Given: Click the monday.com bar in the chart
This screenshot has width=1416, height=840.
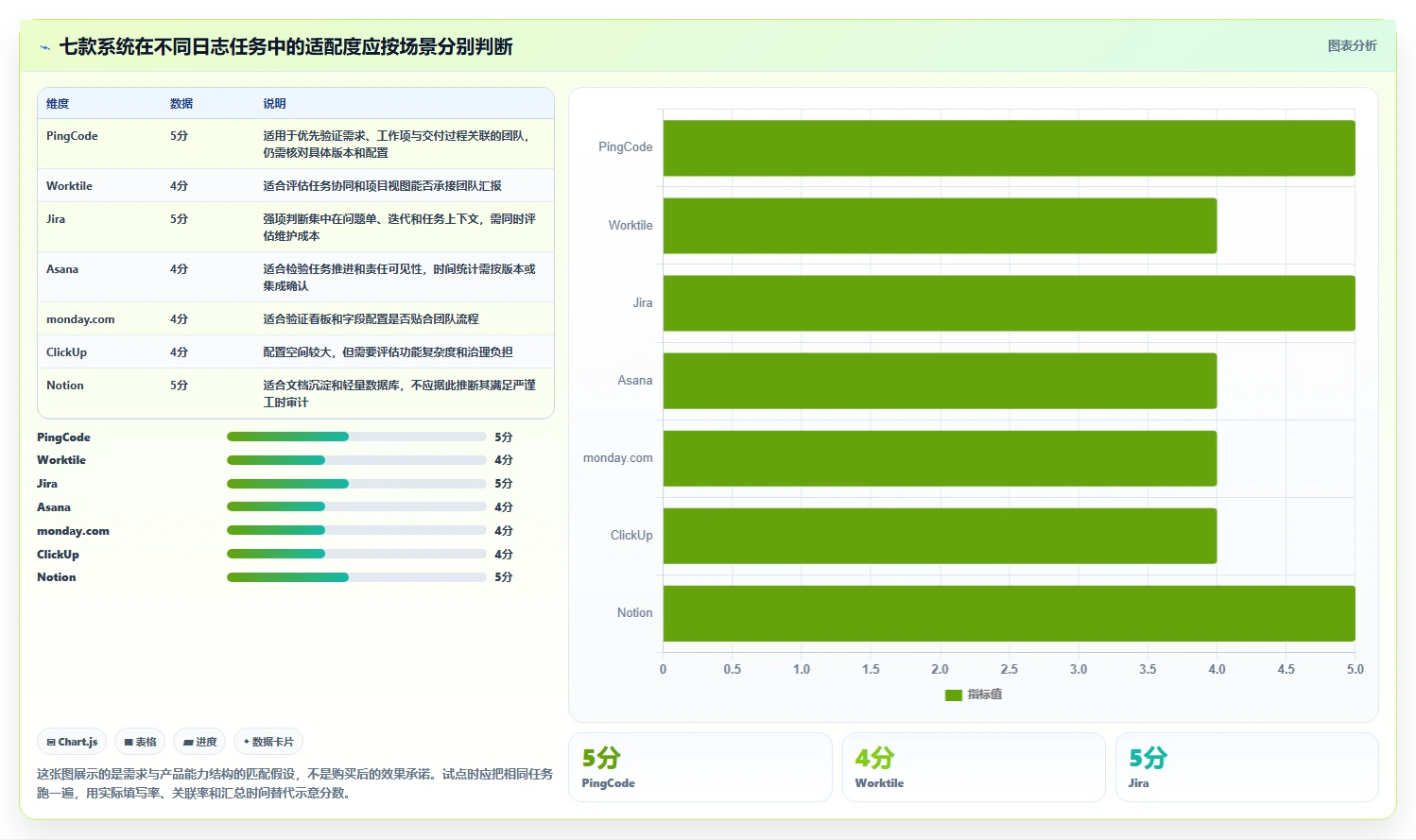Looking at the screenshot, I should pos(940,458).
